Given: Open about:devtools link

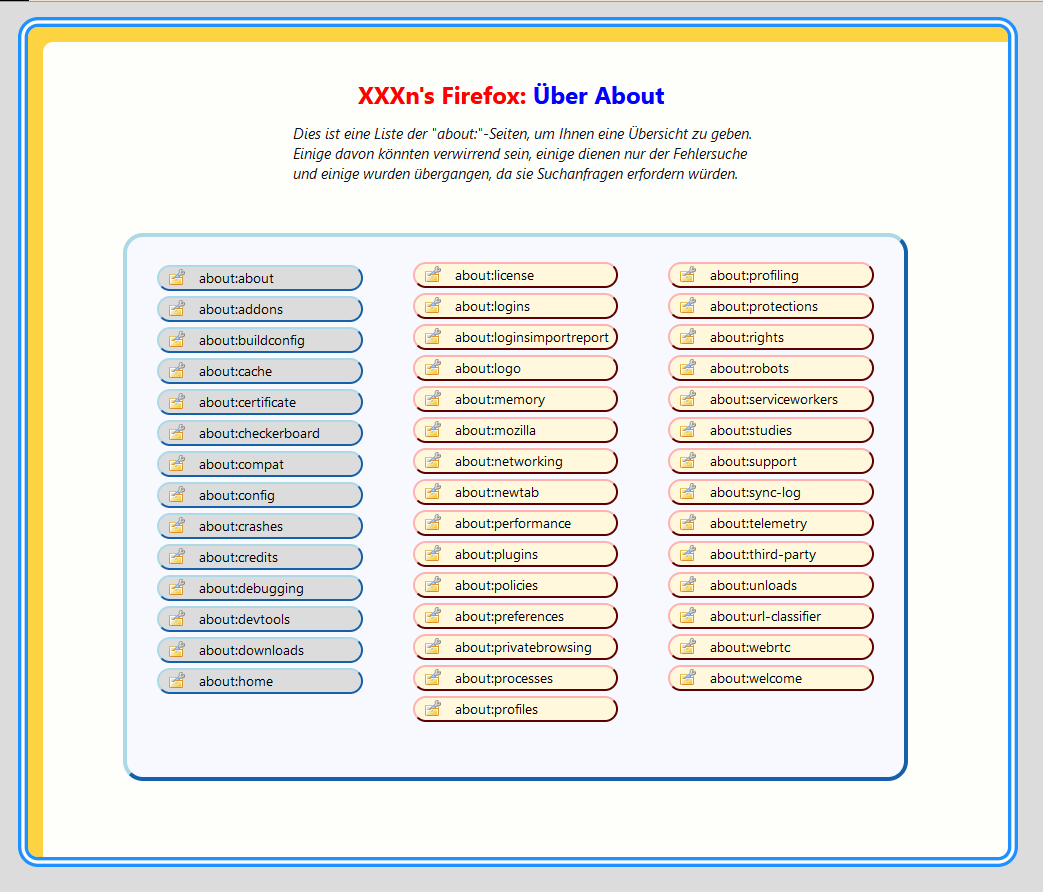Looking at the screenshot, I should pos(260,619).
